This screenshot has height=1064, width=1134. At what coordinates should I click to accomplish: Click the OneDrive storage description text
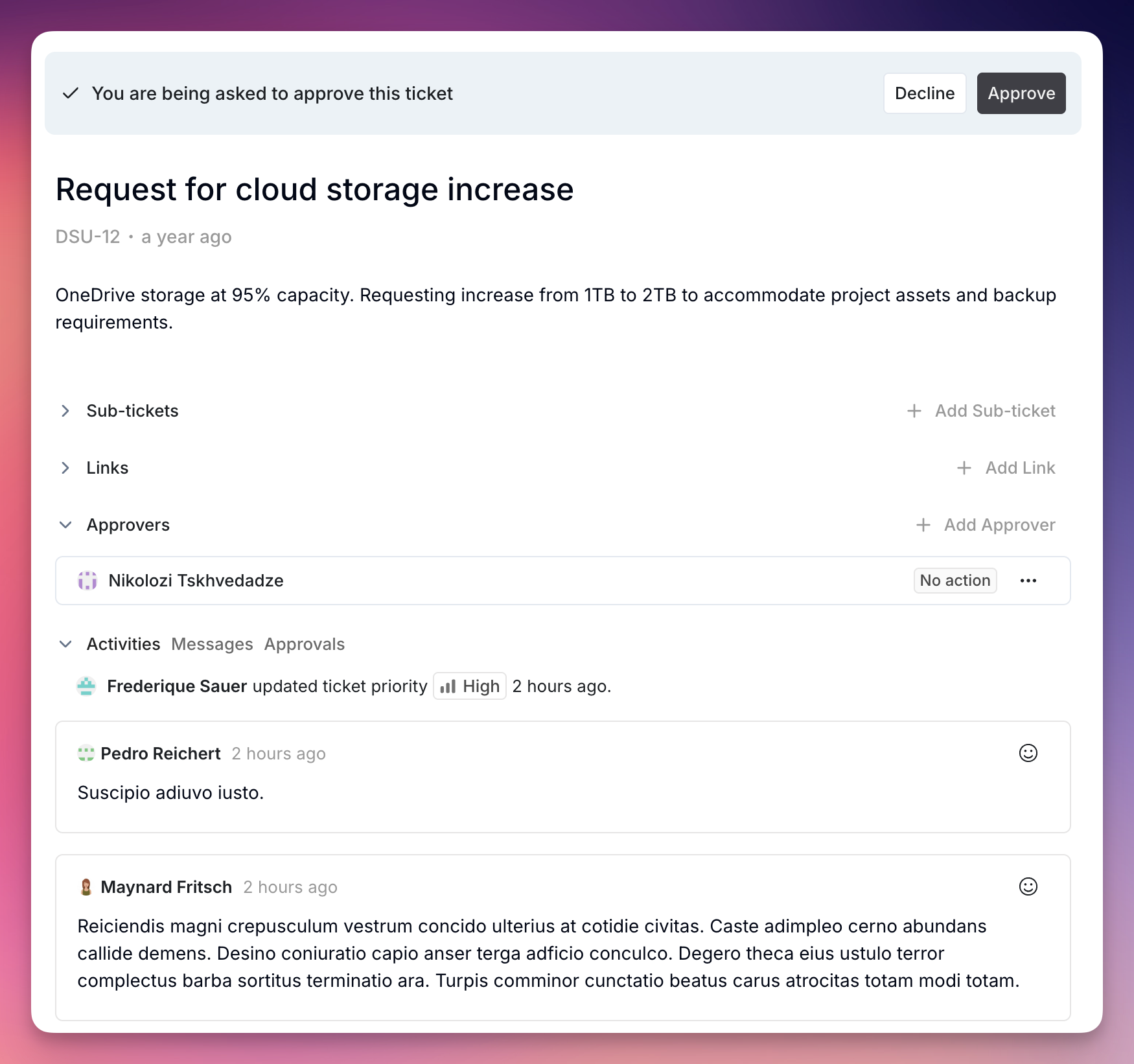(556, 308)
